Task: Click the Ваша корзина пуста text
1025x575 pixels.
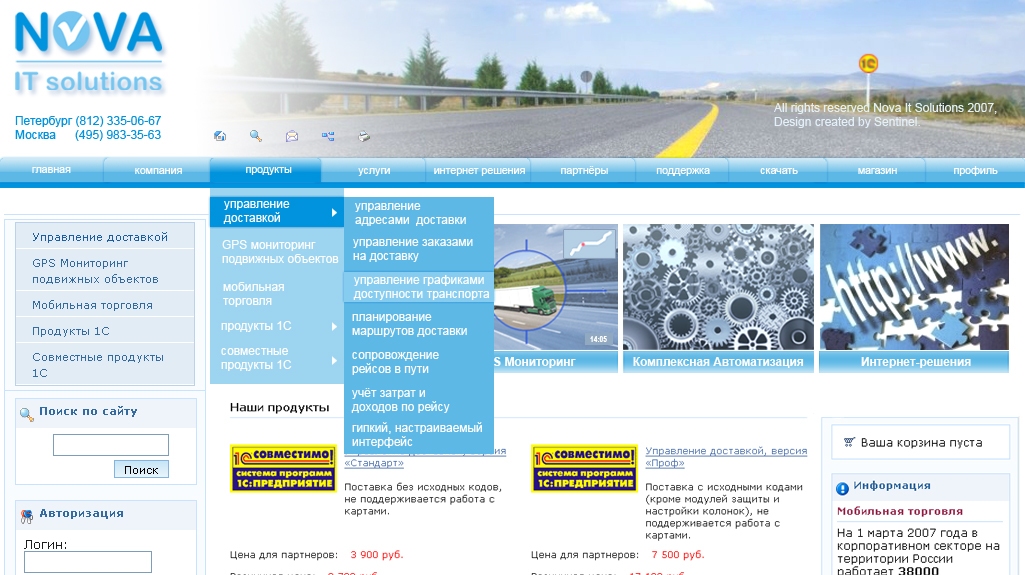Action: [921, 443]
